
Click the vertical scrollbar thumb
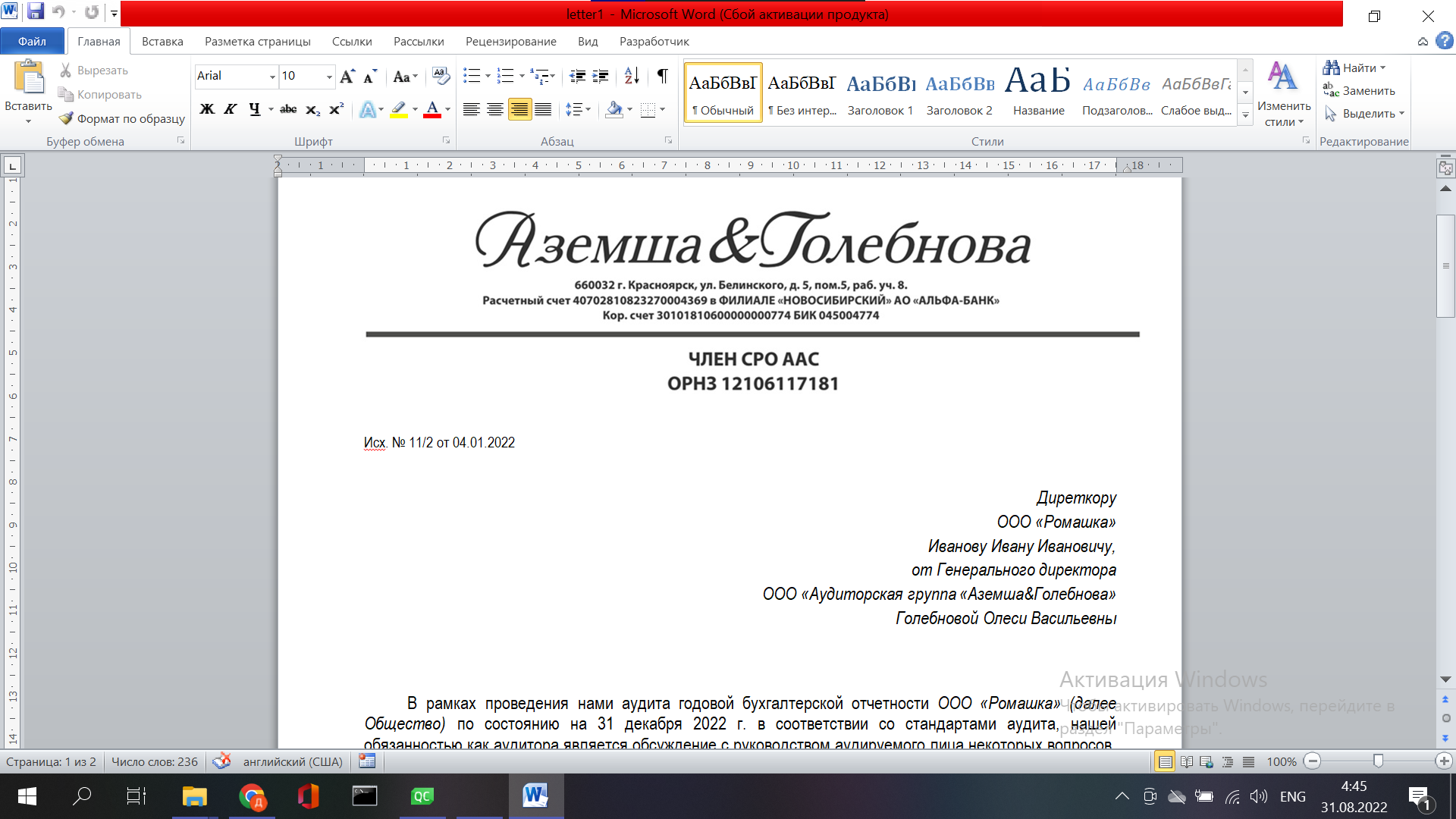pyautogui.click(x=1445, y=265)
